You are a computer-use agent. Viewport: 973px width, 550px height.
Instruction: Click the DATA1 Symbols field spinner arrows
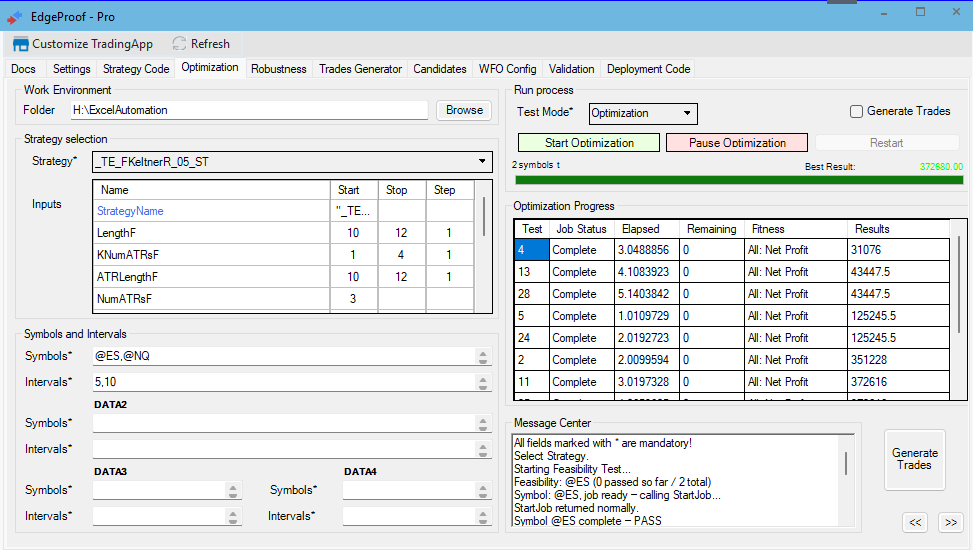tap(483, 357)
